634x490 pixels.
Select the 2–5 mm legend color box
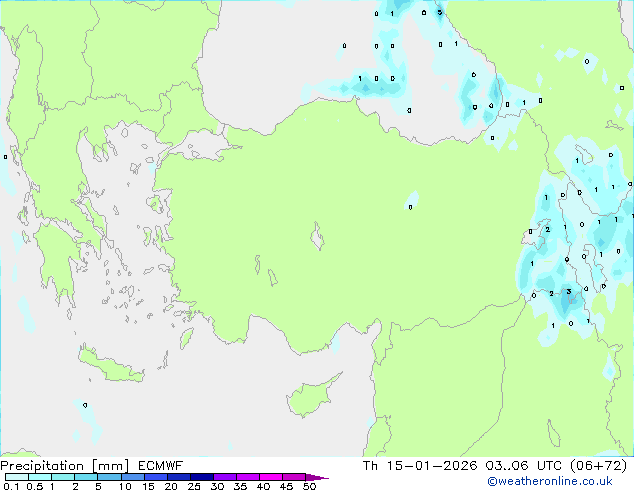(86, 477)
